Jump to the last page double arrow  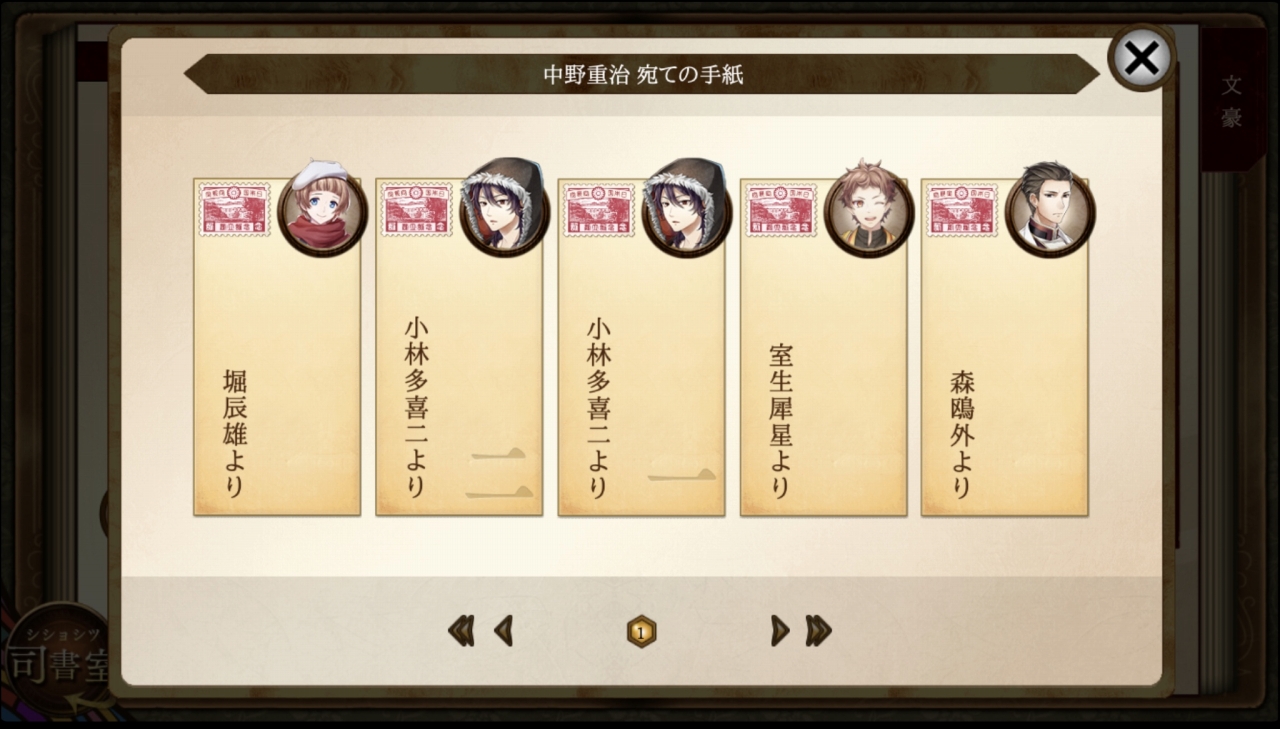point(818,631)
